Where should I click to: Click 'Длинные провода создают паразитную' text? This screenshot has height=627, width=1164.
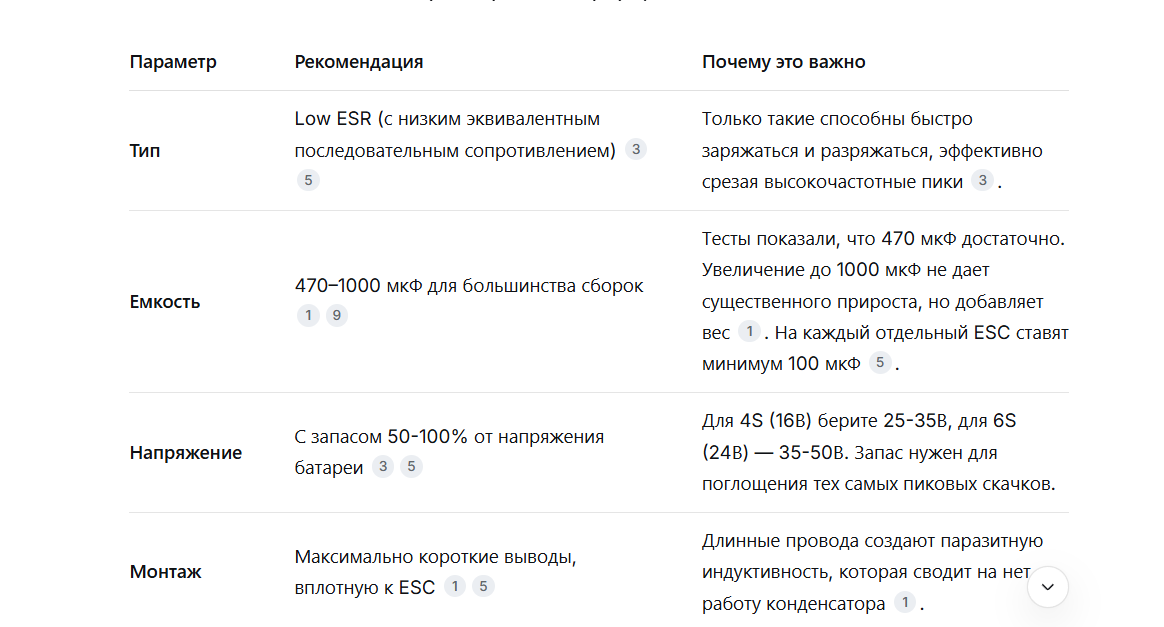click(x=872, y=541)
